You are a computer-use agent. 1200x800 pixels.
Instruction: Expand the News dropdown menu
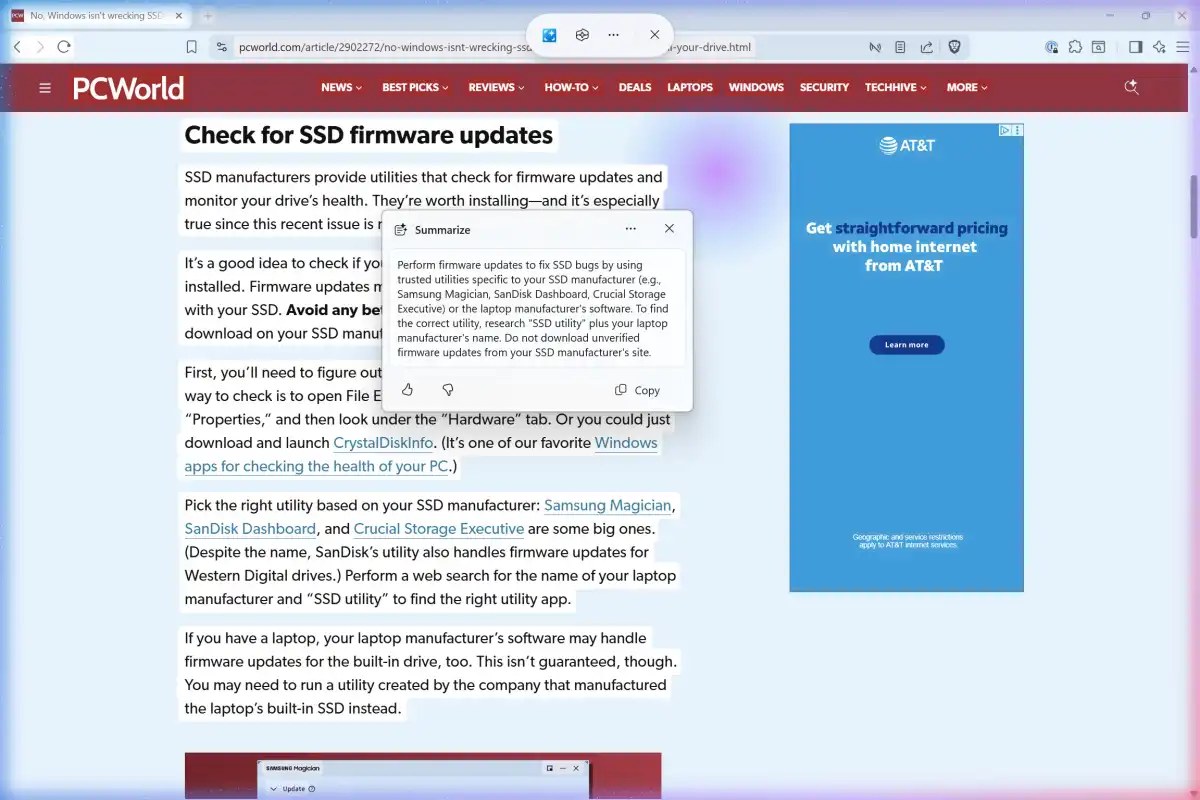341,88
